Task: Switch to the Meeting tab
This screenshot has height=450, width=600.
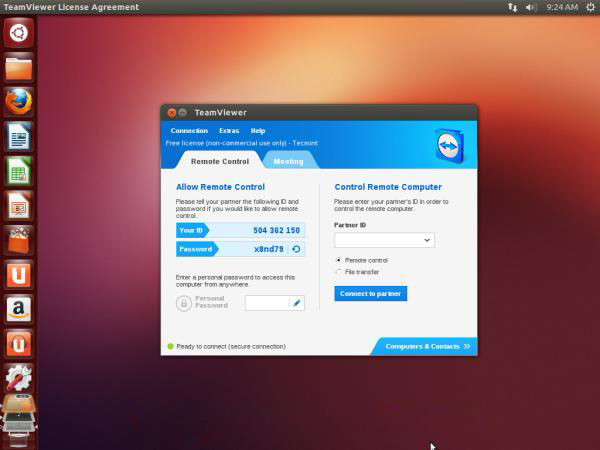Action: coord(289,161)
